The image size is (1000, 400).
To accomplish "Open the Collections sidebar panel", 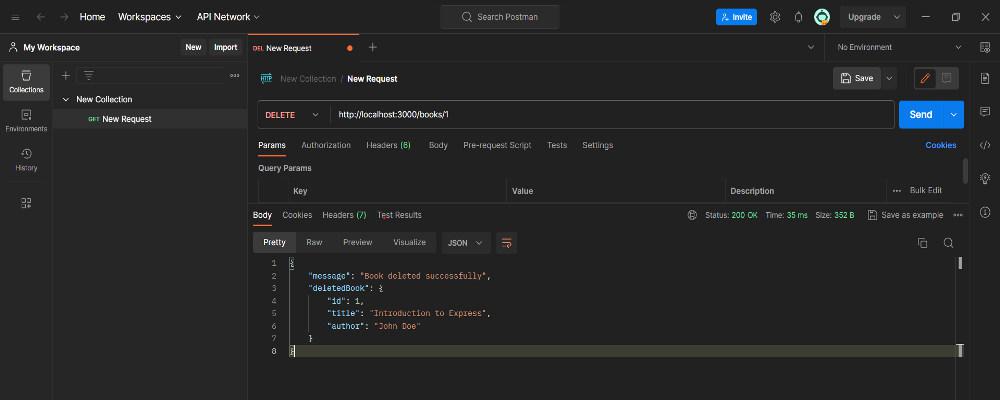I will (x=26, y=81).
